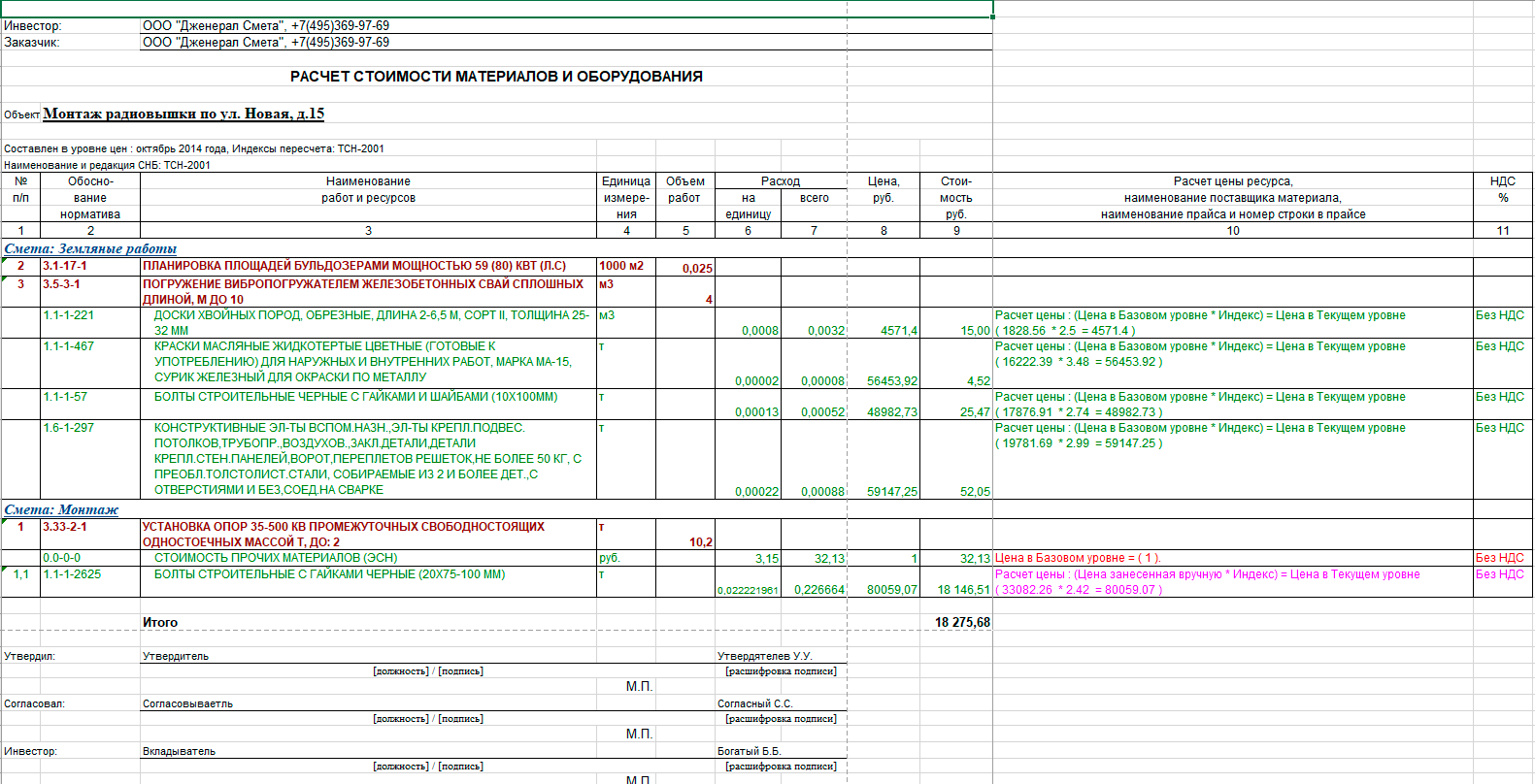
Task: Click the red text 'Цена в Базовом уровне = ( 1 ).'
Action: 1078,558
